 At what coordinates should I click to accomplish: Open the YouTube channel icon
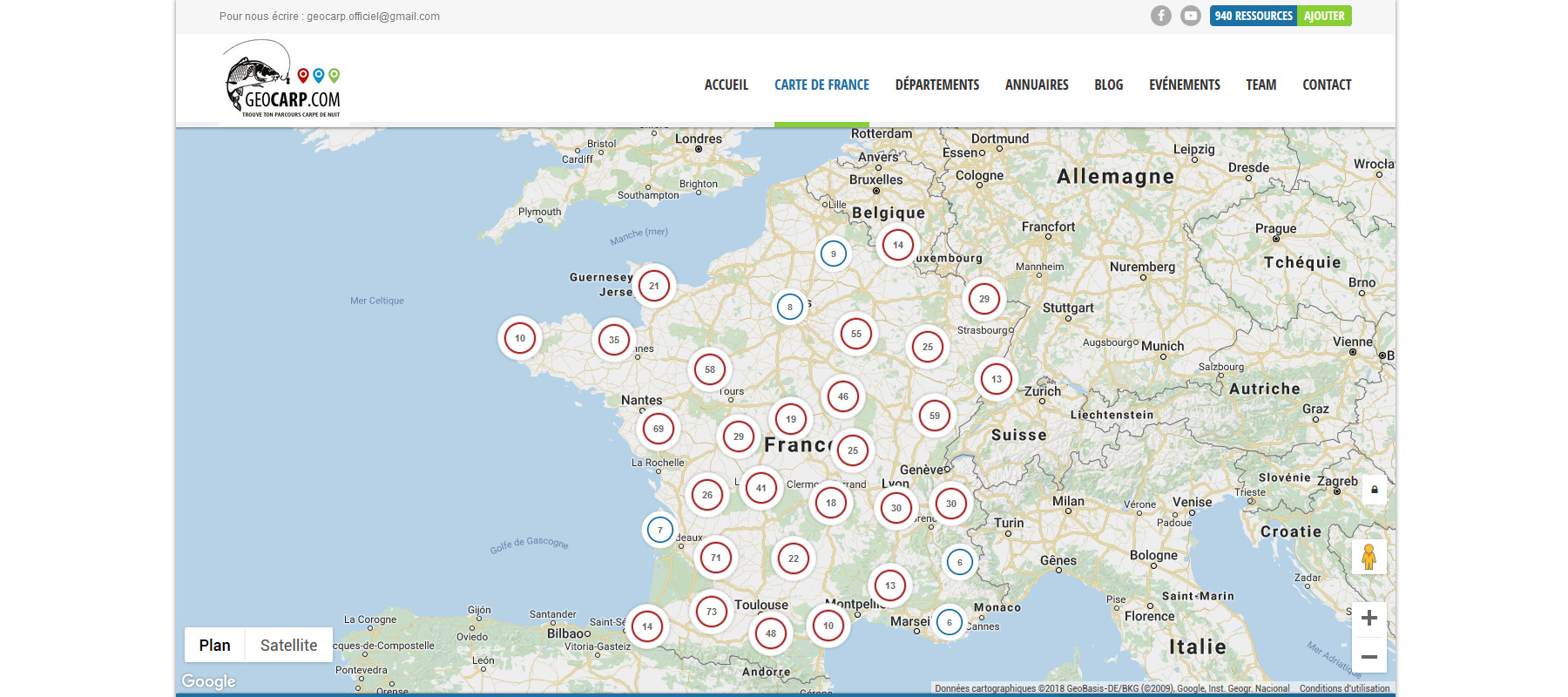[x=1191, y=16]
